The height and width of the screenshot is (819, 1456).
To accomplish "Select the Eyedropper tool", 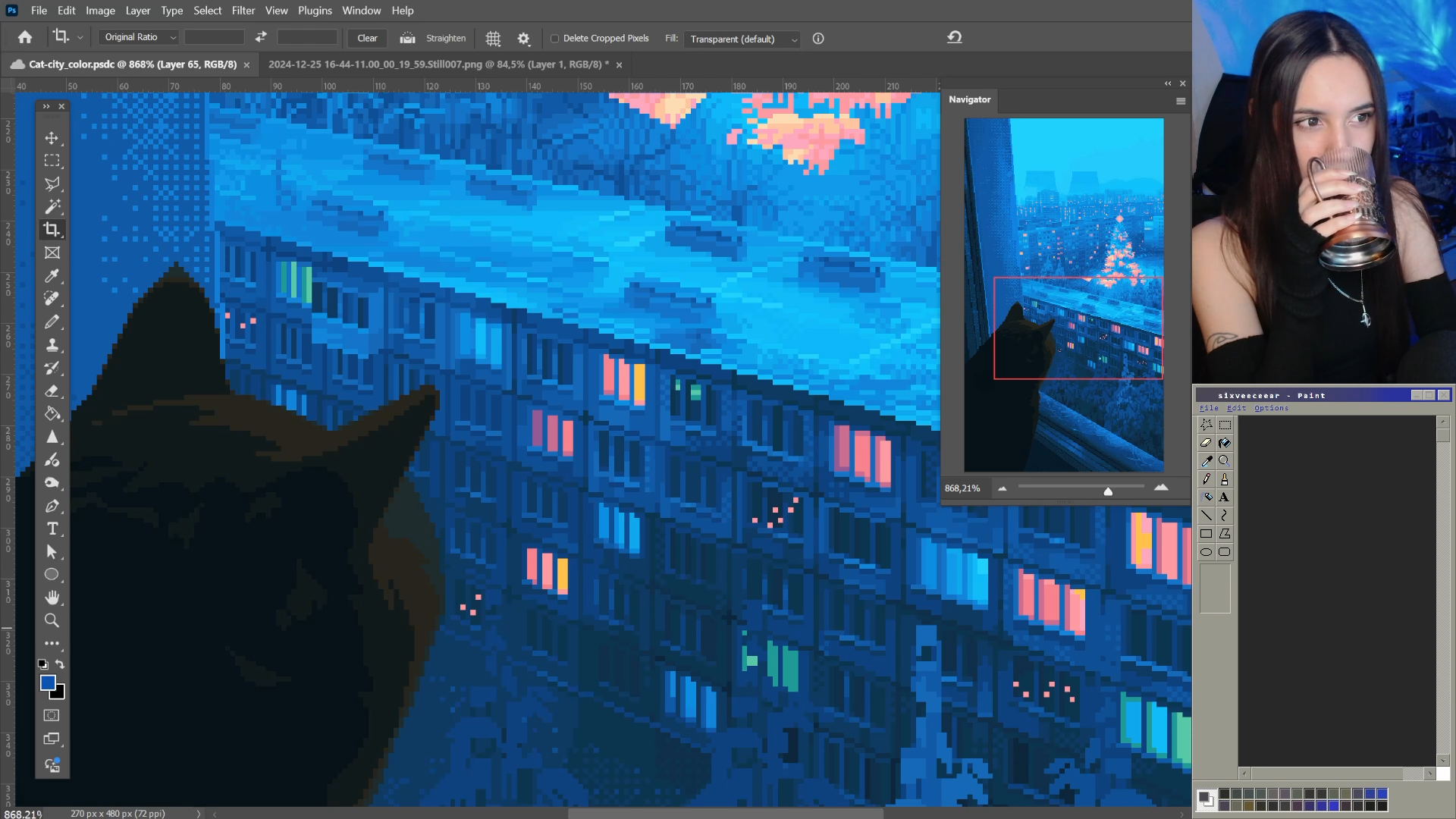I will tap(52, 276).
